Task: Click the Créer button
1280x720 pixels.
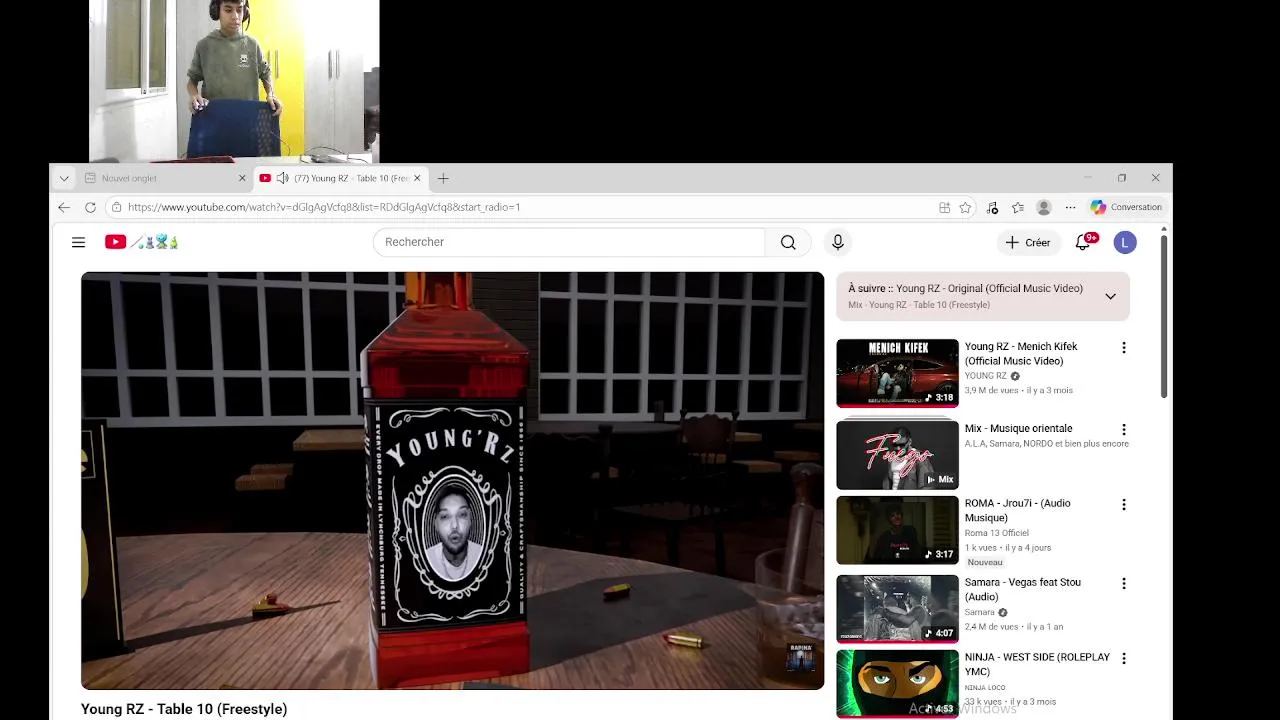Action: 1028,242
